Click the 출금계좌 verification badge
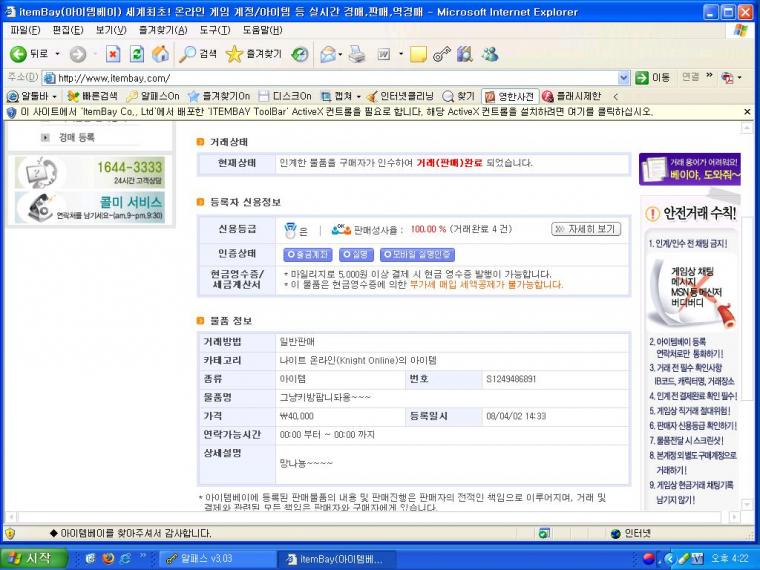This screenshot has height=570, width=760. click(308, 254)
